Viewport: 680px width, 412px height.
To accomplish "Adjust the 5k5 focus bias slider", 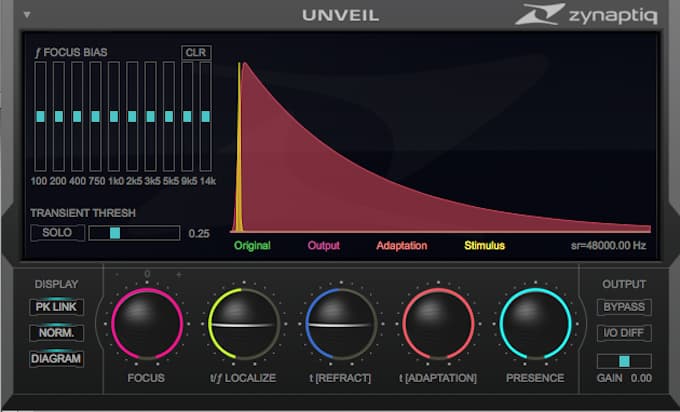I will click(169, 116).
